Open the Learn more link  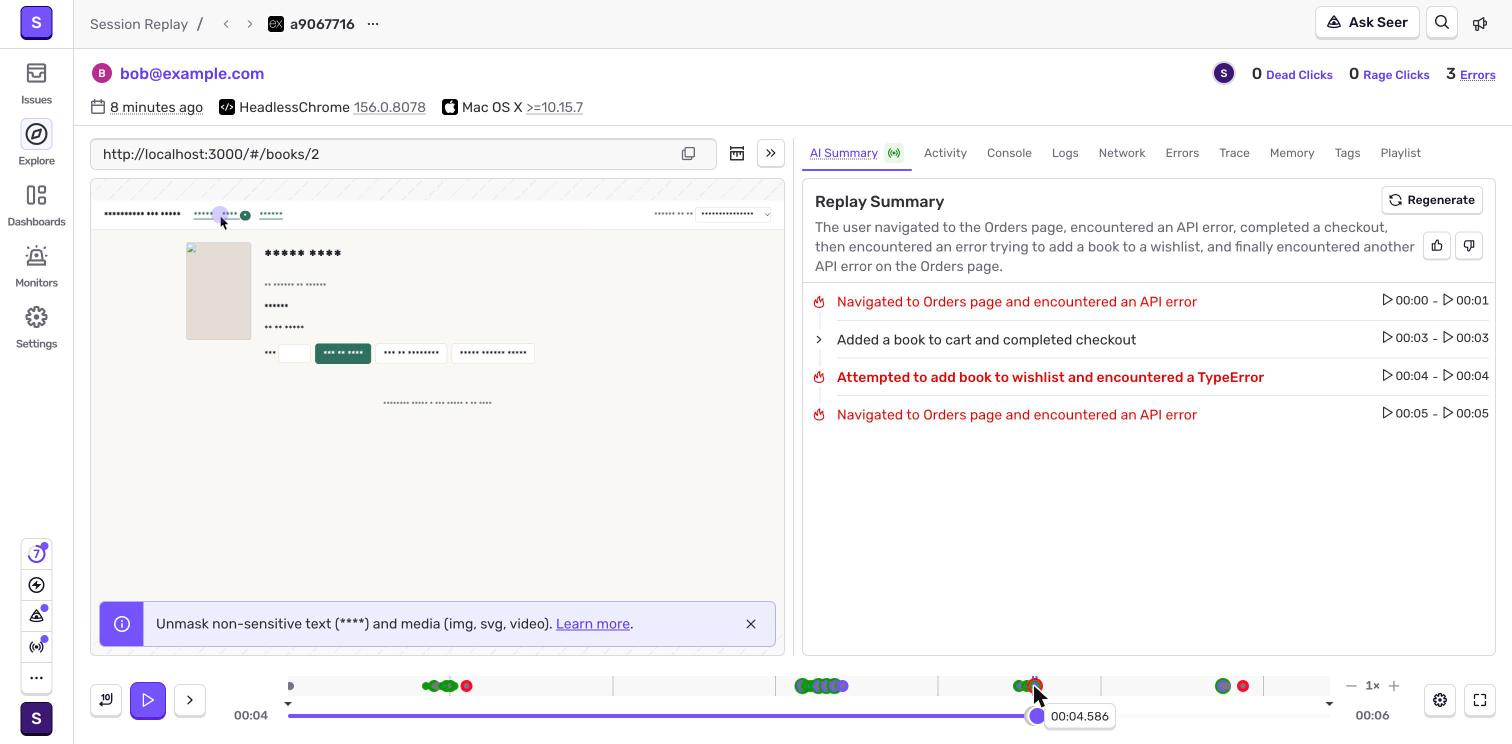[593, 624]
